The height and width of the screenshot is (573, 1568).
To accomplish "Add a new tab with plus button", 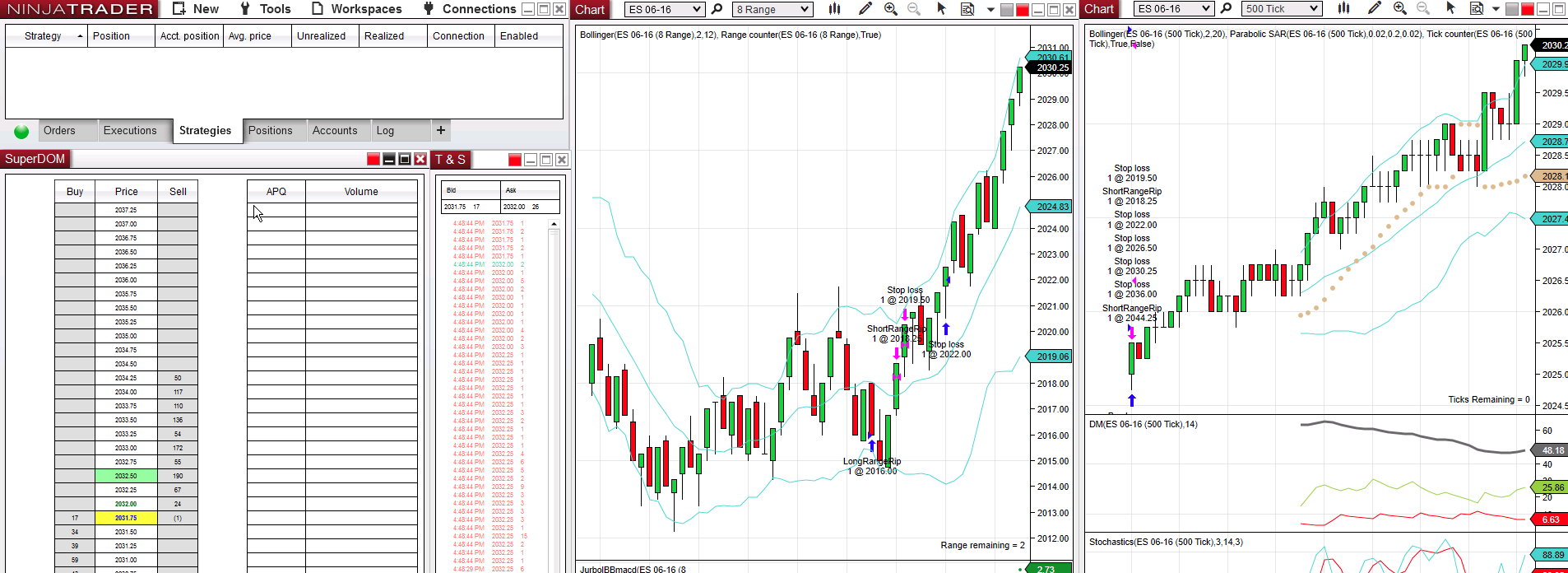I will coord(441,130).
